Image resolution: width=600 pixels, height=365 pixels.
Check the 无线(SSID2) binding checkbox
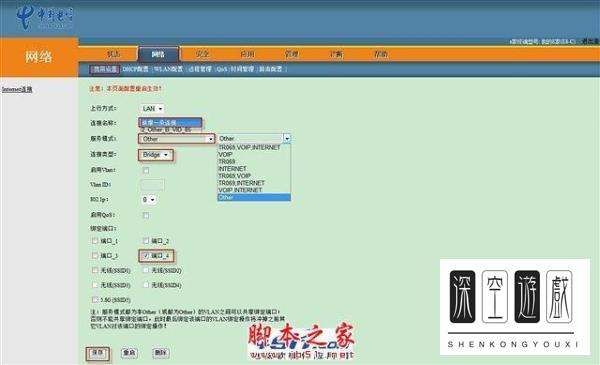(146, 270)
